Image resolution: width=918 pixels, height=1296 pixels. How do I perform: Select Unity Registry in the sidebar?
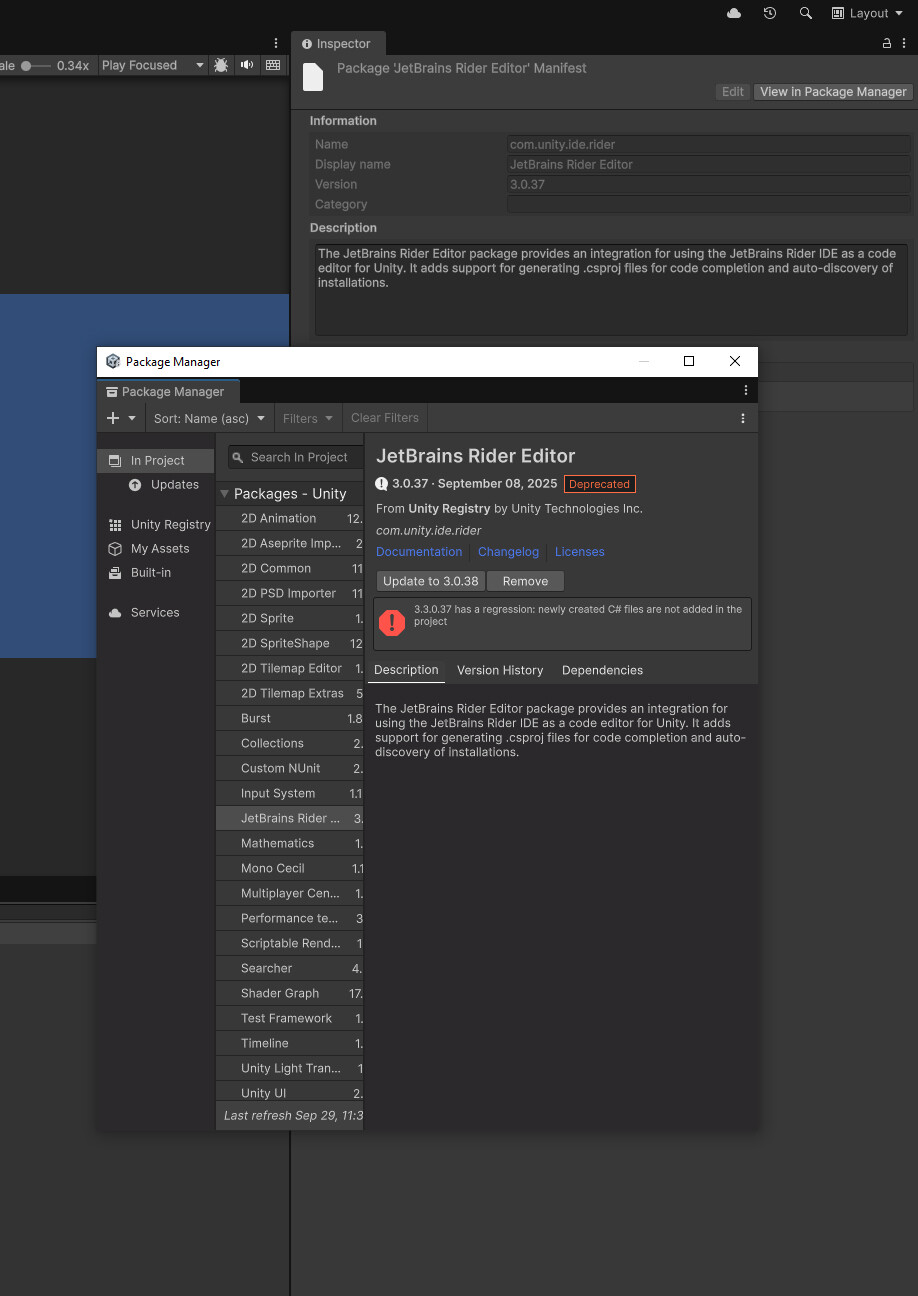[170, 524]
